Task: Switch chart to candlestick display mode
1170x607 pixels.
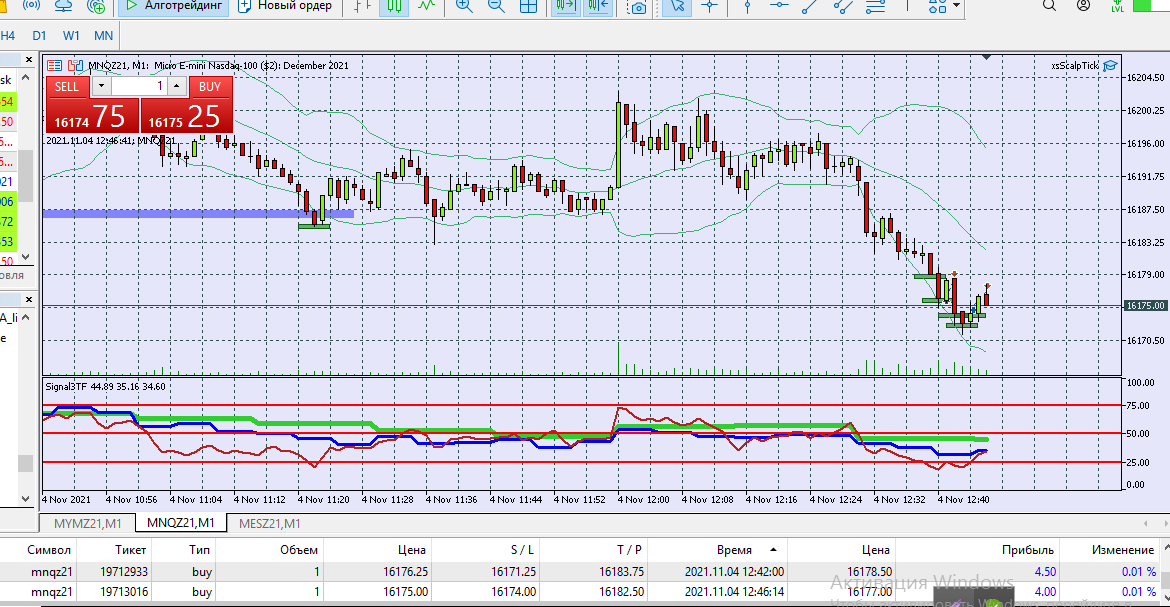Action: [394, 6]
